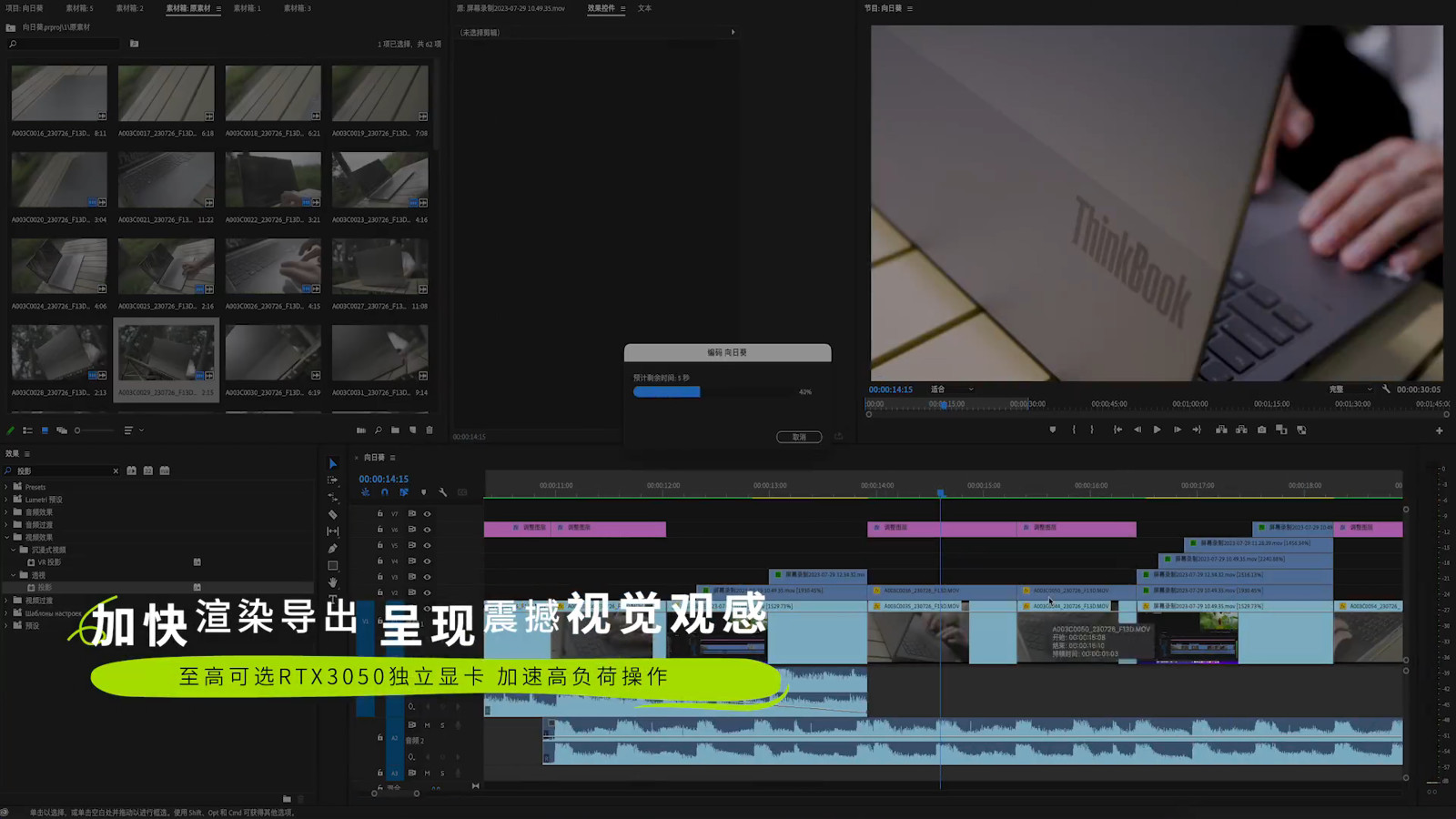
Task: Open the playback resolution dropdown (完整)
Action: point(1350,389)
